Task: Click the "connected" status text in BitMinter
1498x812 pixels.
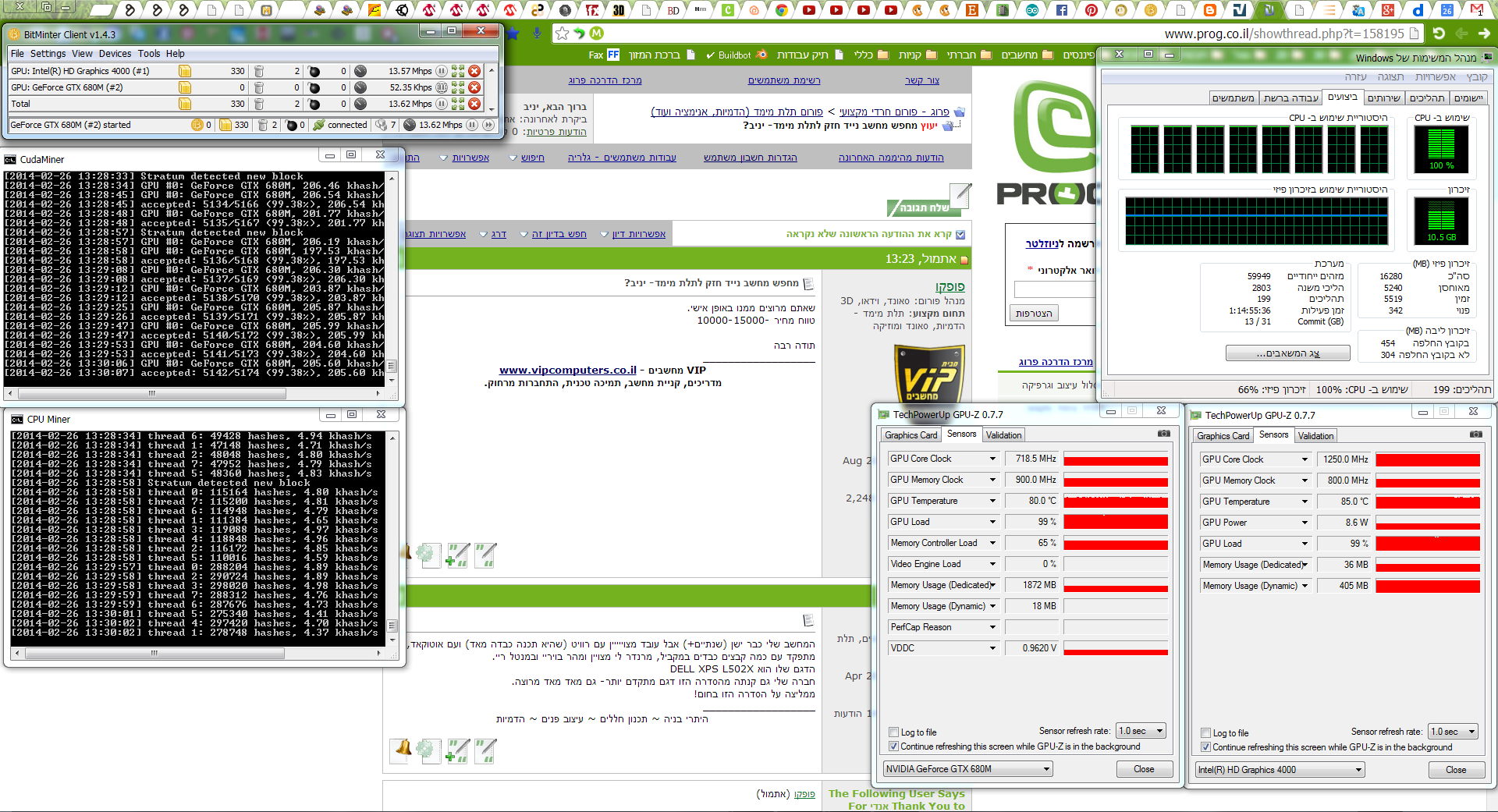Action: point(347,125)
